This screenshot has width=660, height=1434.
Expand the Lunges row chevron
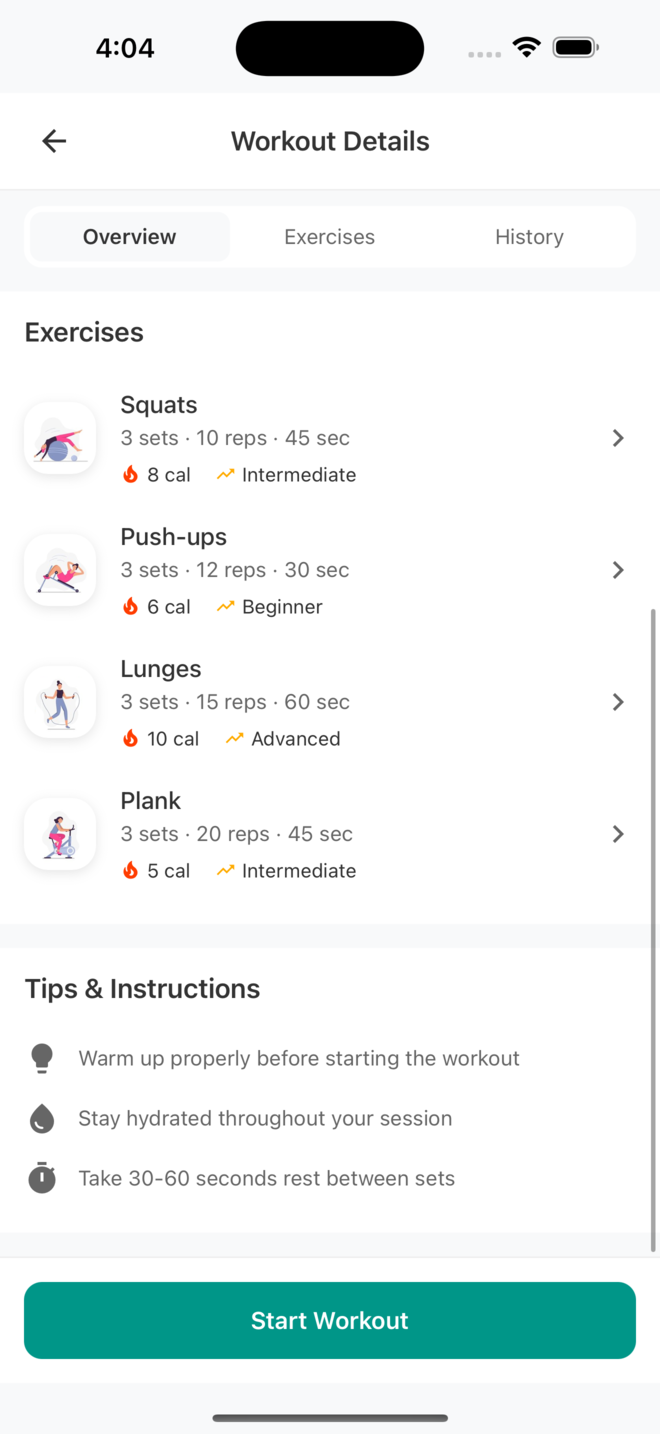618,702
